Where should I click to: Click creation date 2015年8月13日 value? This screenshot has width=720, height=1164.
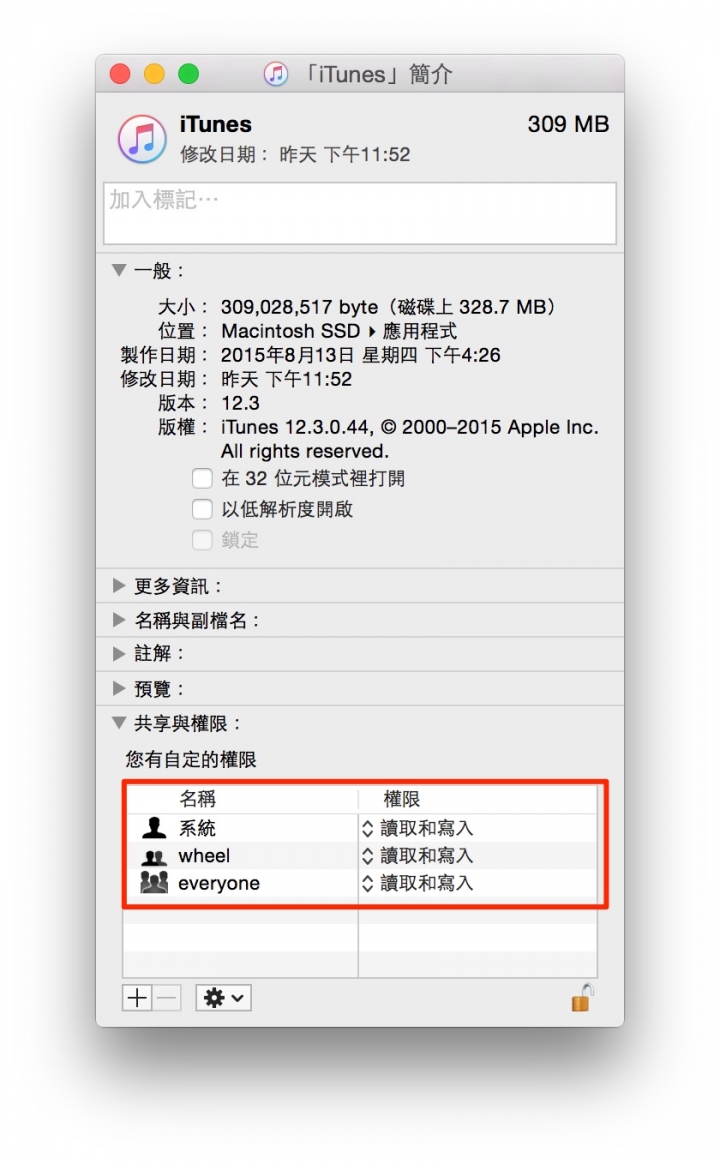(361, 355)
